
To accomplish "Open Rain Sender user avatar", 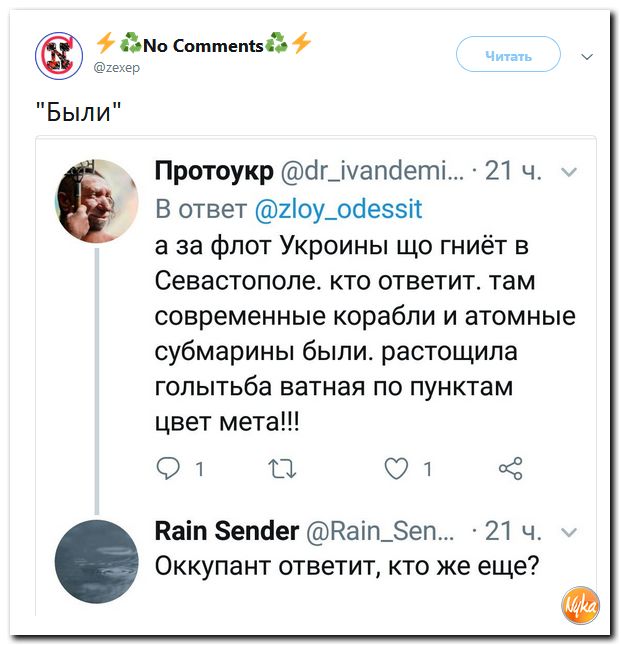I will point(97,562).
